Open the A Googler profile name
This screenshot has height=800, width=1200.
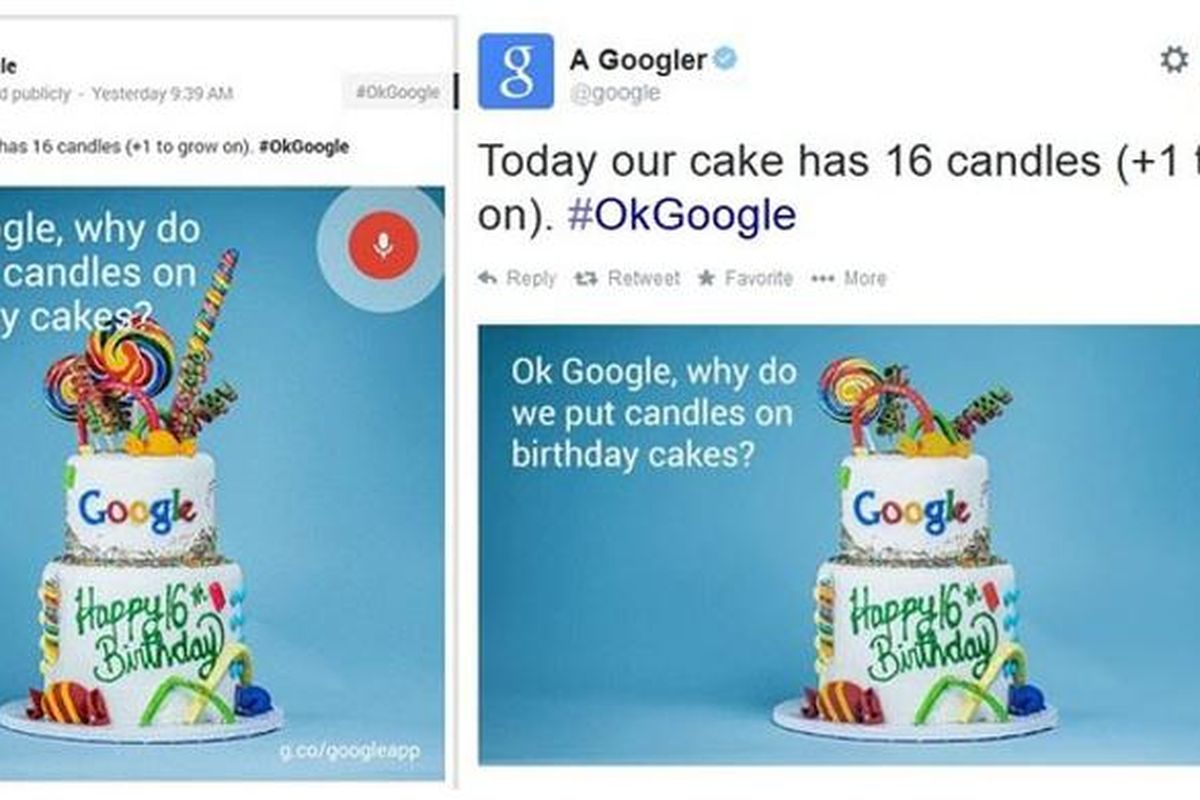pyautogui.click(x=638, y=59)
